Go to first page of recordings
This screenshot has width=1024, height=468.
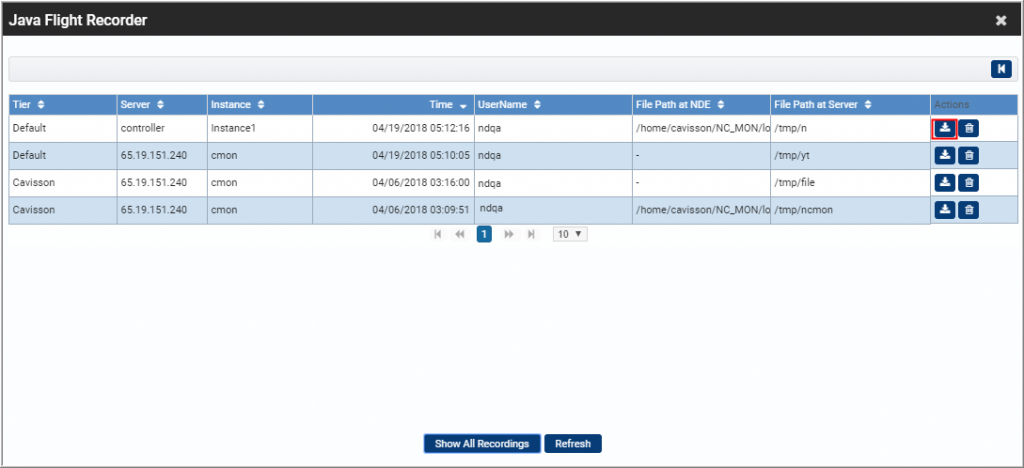point(438,234)
